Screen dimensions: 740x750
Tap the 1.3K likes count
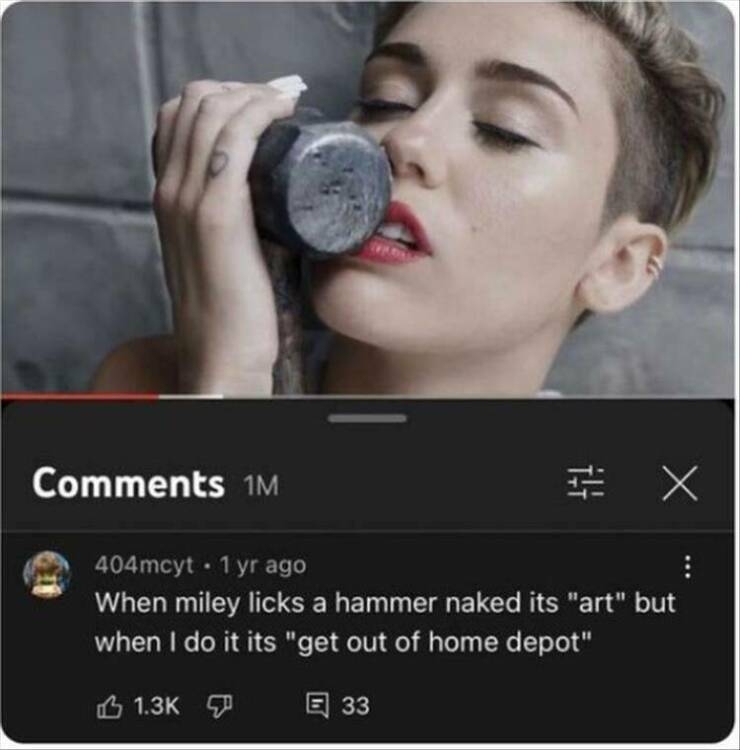(156, 706)
